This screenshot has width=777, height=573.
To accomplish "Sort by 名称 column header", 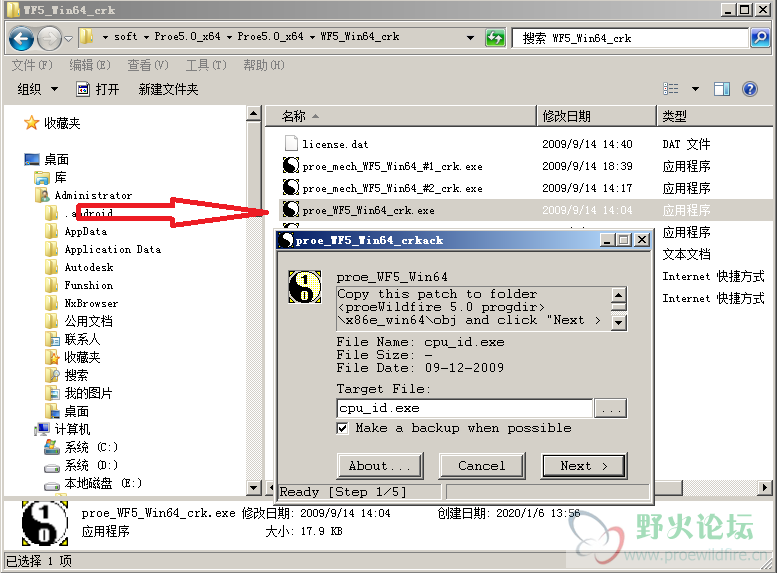I will [401, 116].
